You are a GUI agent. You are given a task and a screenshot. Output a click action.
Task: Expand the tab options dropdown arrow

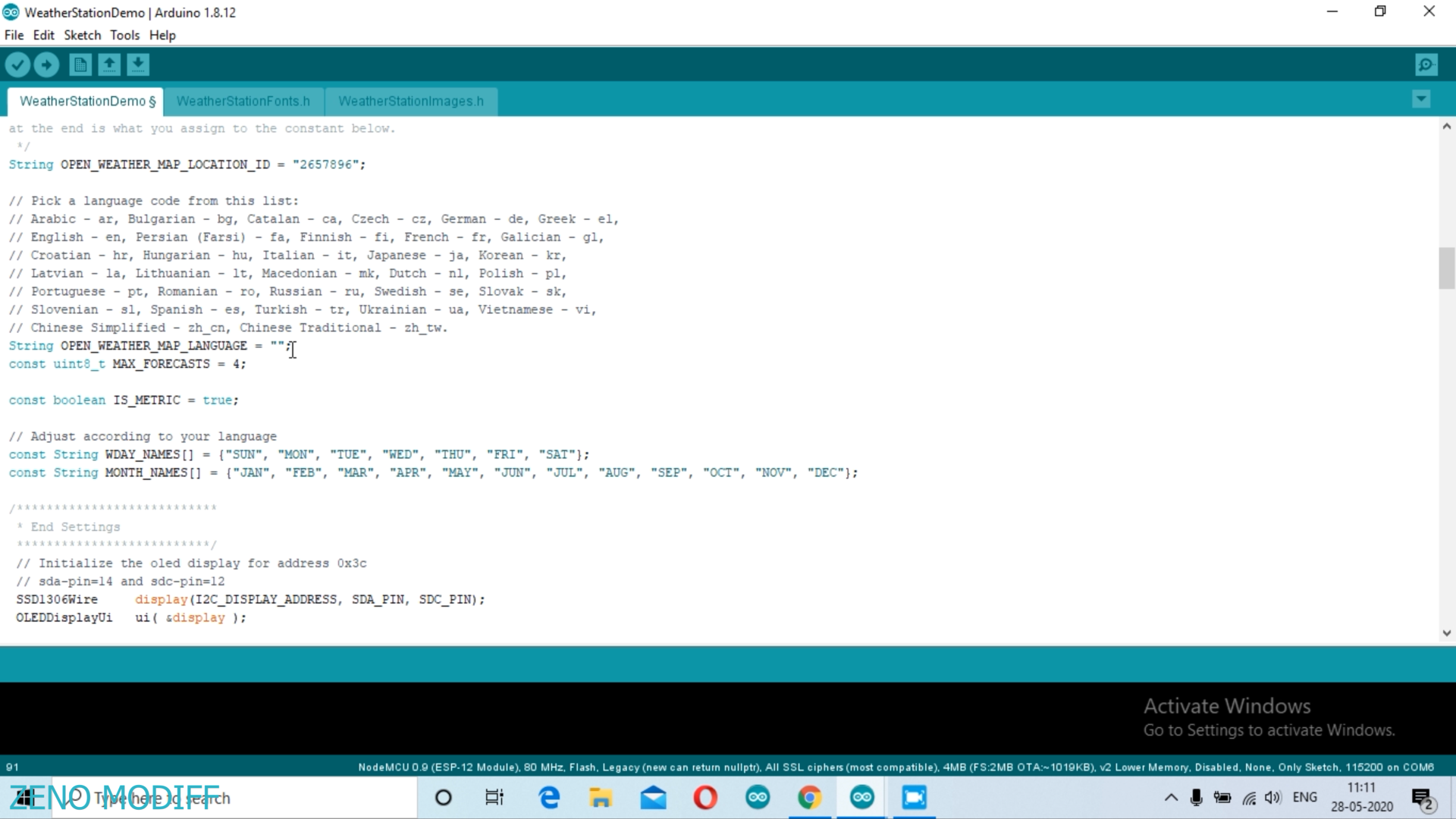[x=1421, y=99]
